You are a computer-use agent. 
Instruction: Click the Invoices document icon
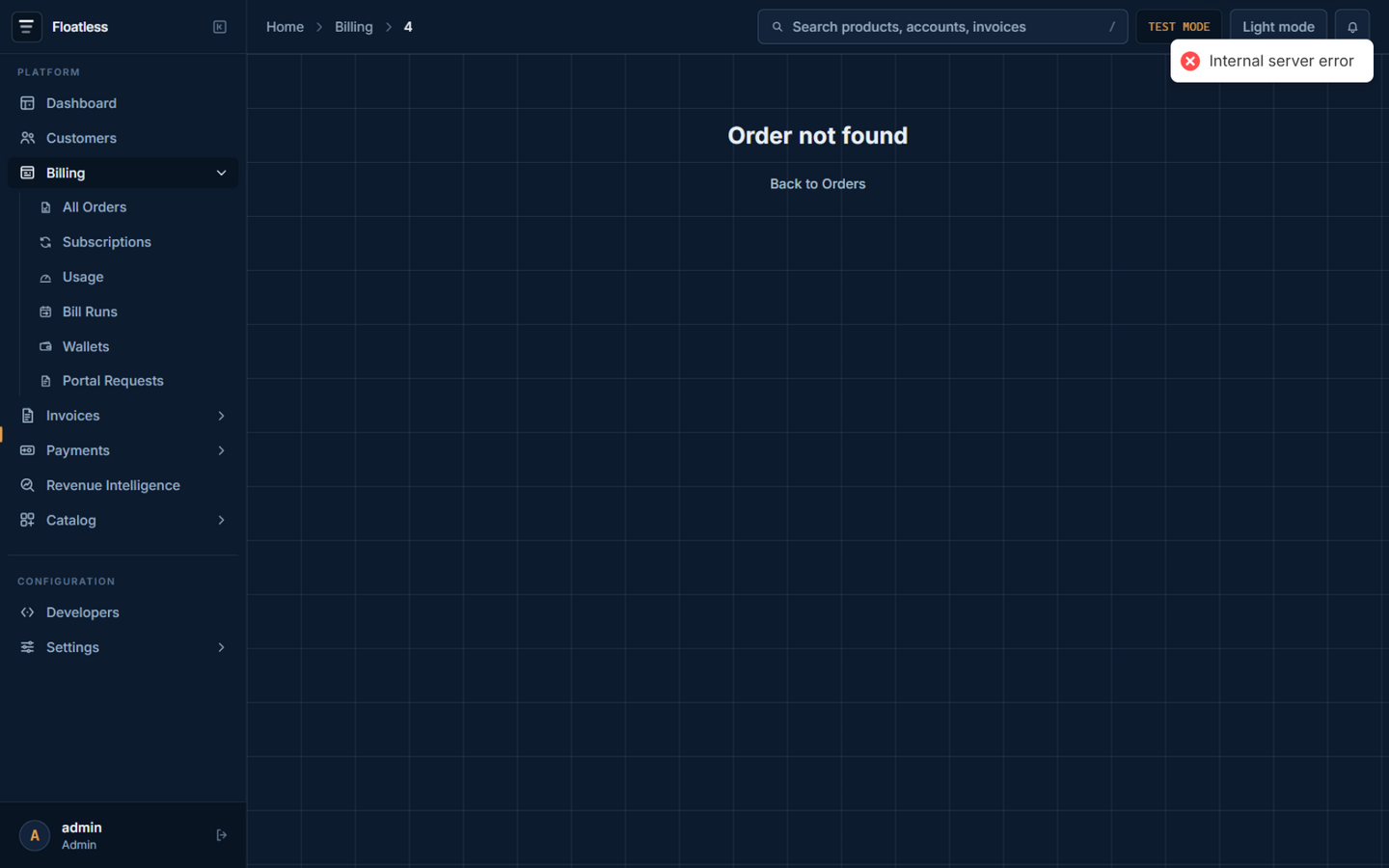[x=27, y=416]
